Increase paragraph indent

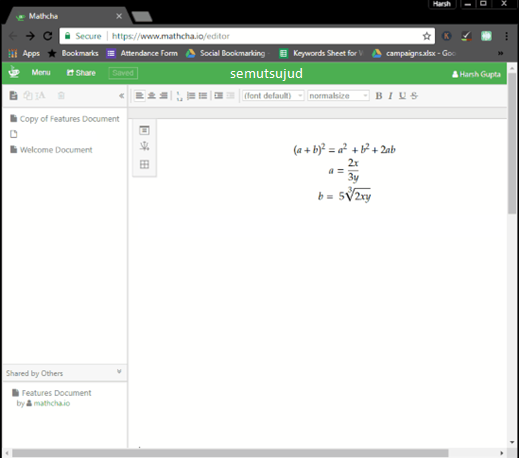point(219,96)
